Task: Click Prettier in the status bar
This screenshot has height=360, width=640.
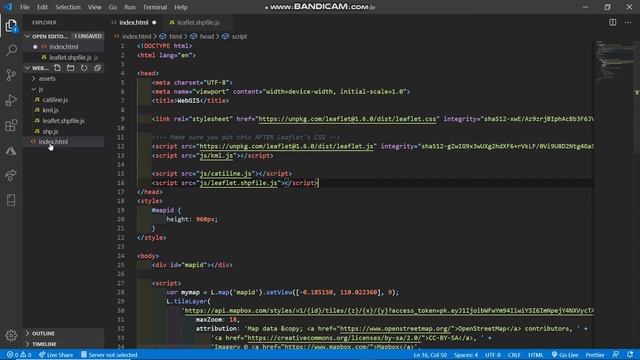Action: pos(595,355)
